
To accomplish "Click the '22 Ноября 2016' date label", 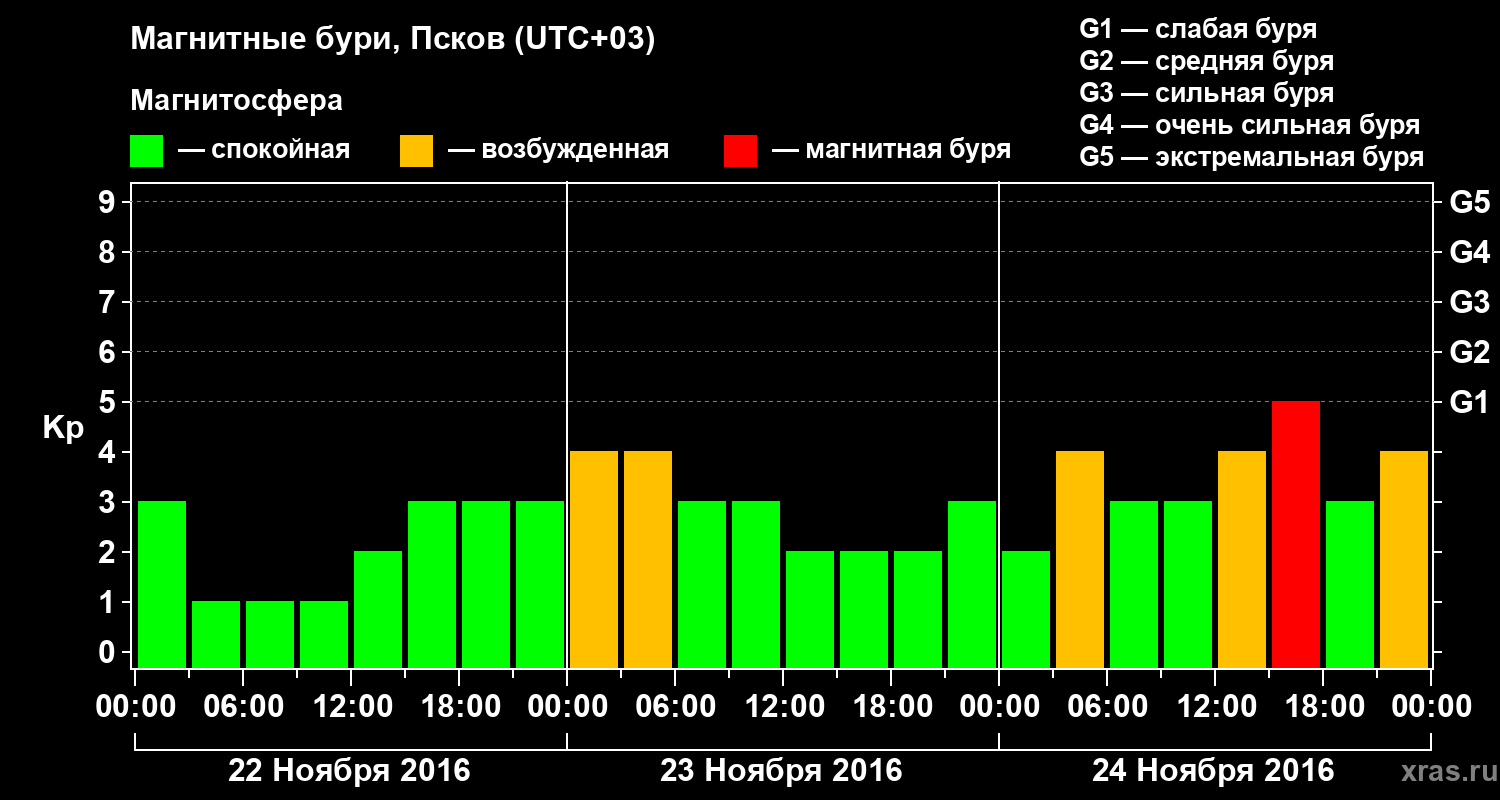I will click(x=350, y=771).
